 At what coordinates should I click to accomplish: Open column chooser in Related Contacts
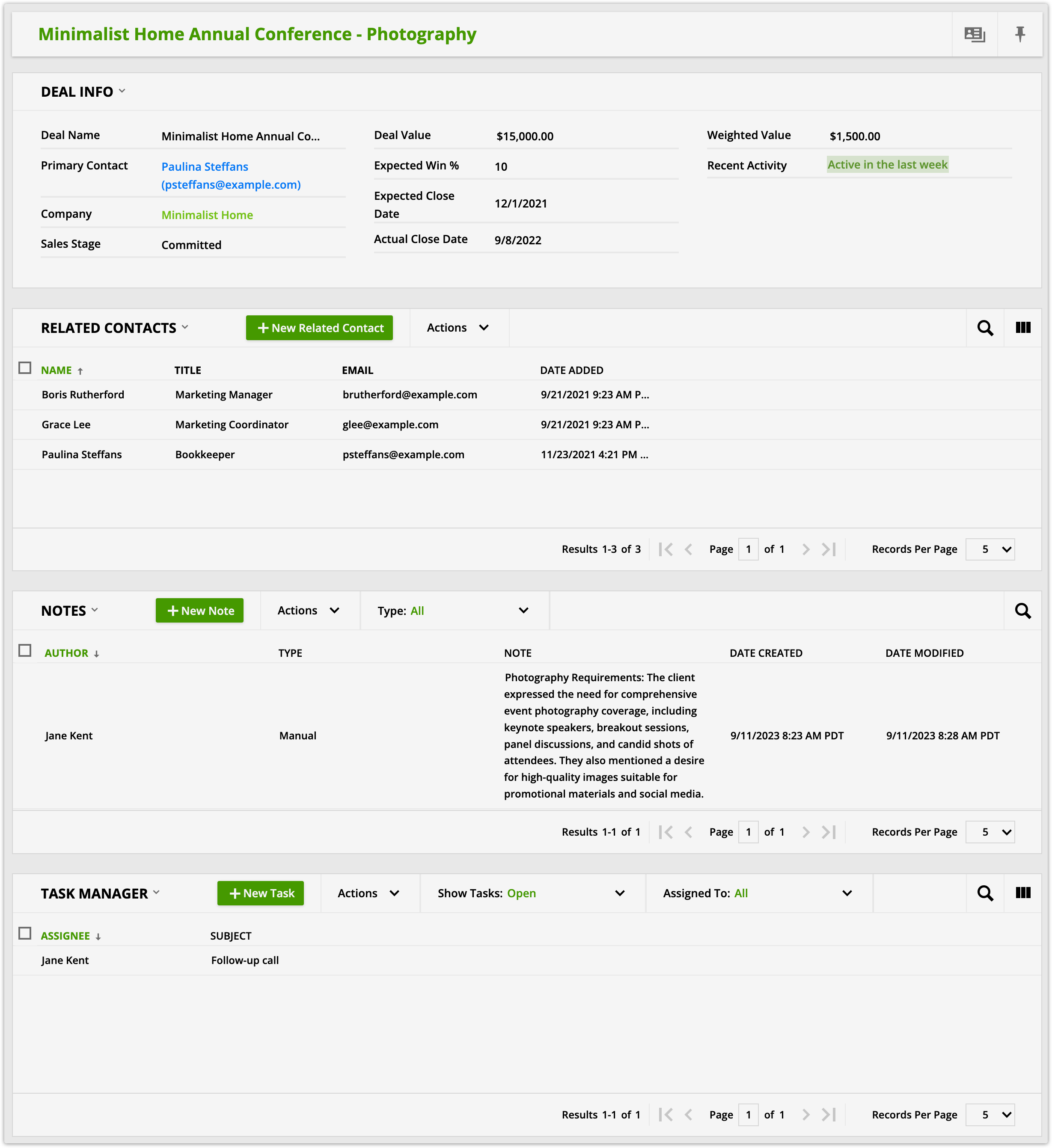click(x=1022, y=327)
